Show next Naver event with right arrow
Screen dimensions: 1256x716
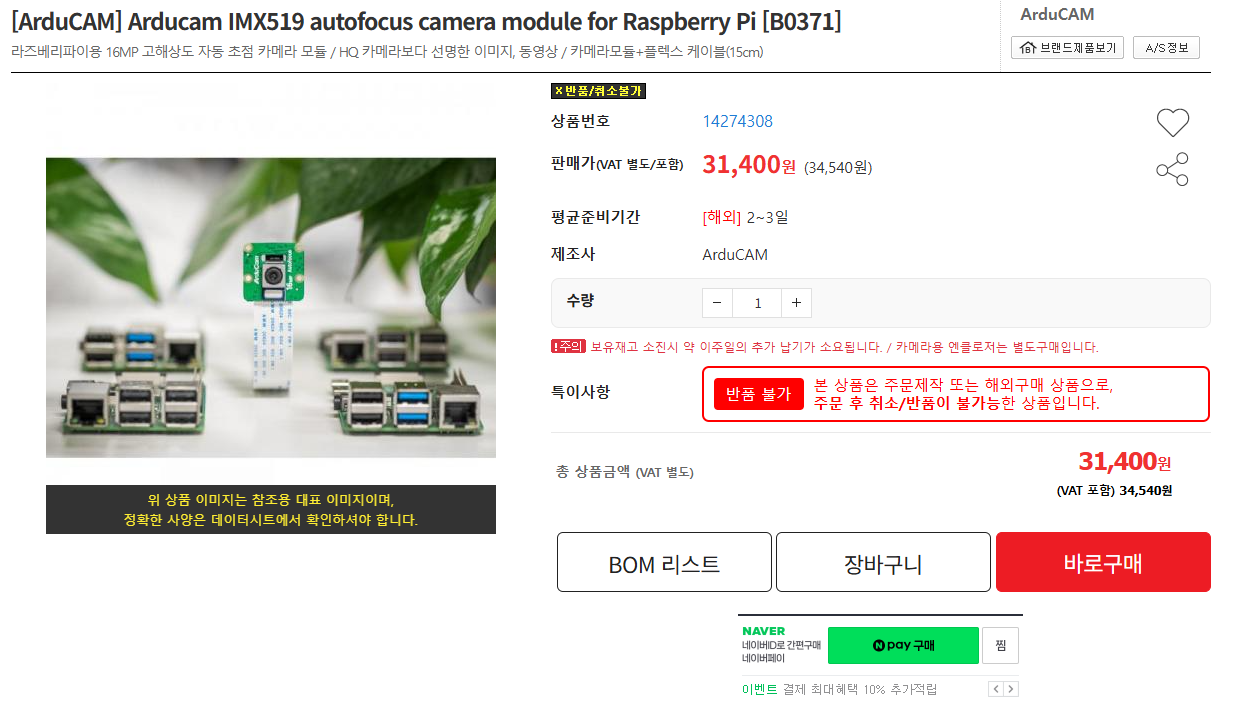(1011, 689)
